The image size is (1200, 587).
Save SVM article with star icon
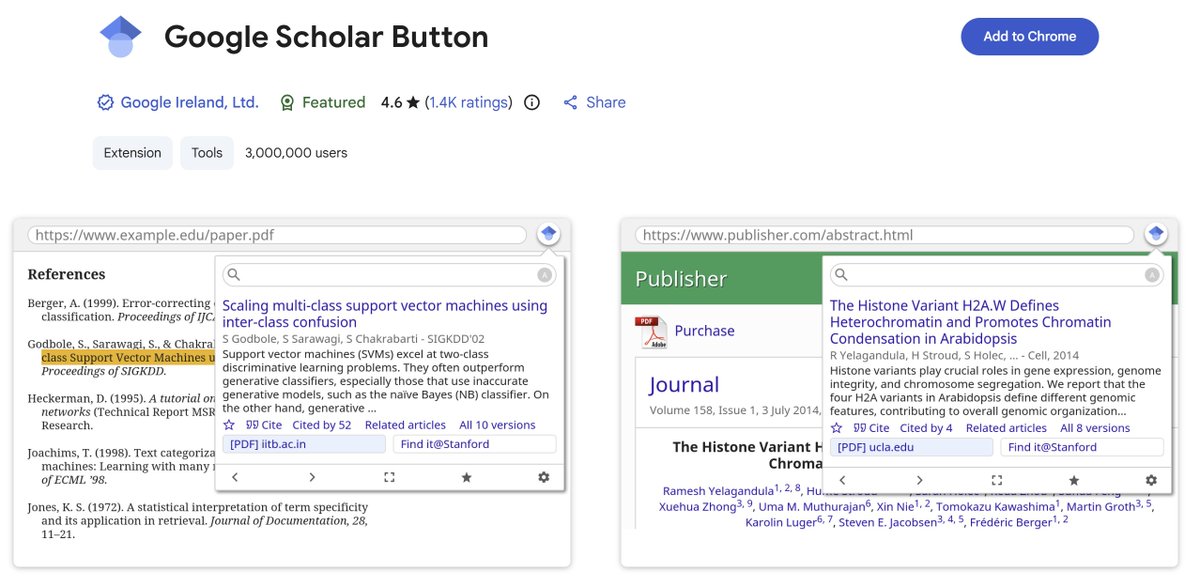click(x=229, y=425)
